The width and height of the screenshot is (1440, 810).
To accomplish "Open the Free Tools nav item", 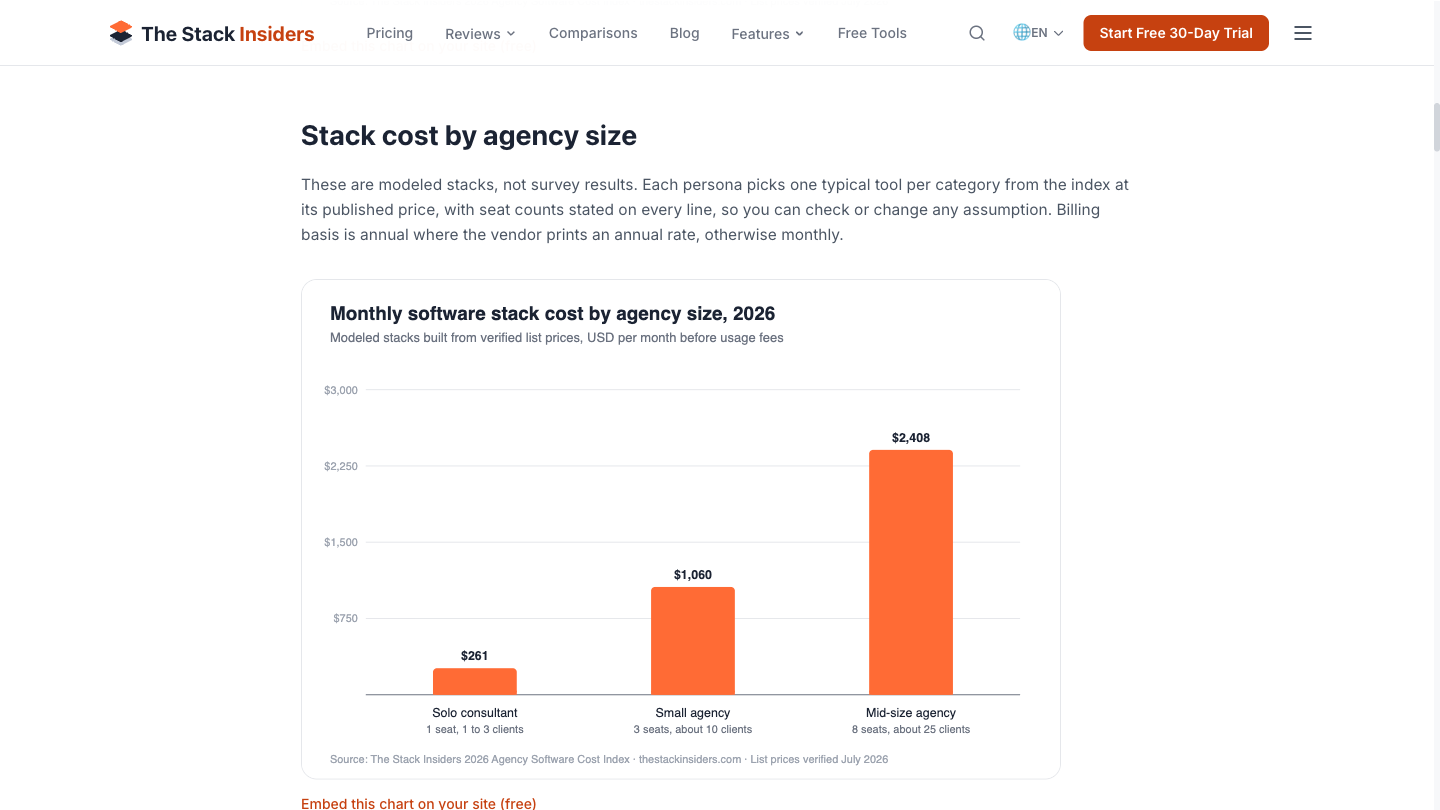I will tap(872, 33).
